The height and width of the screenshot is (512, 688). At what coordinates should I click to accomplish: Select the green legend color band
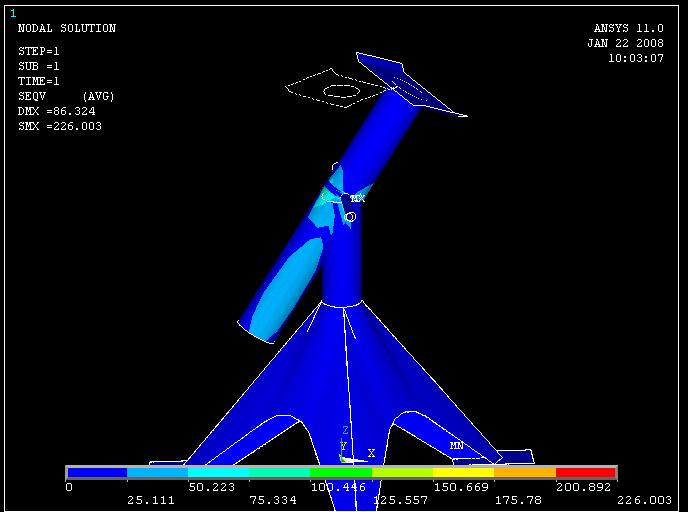click(x=341, y=473)
